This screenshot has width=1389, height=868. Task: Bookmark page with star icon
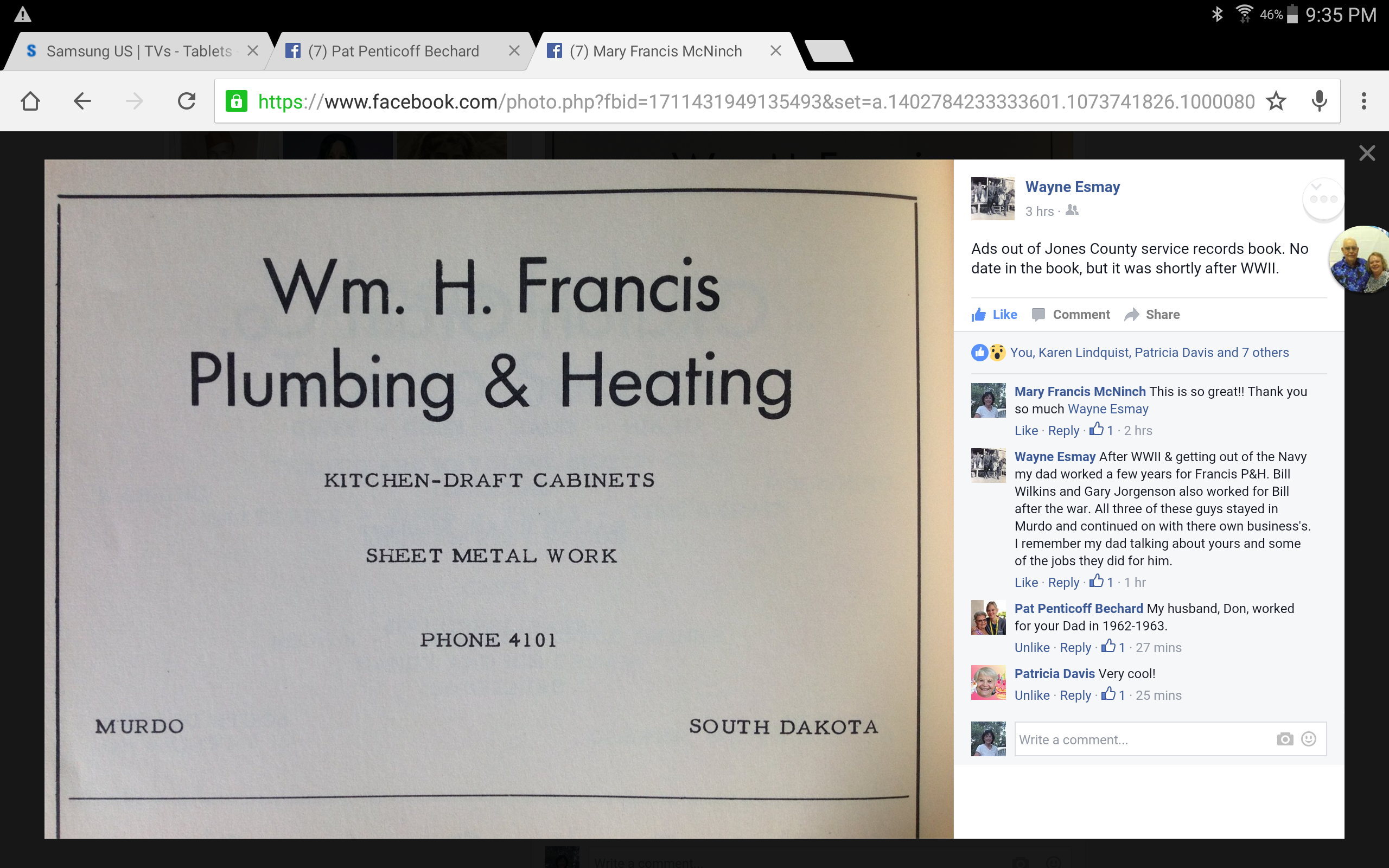tap(1276, 101)
